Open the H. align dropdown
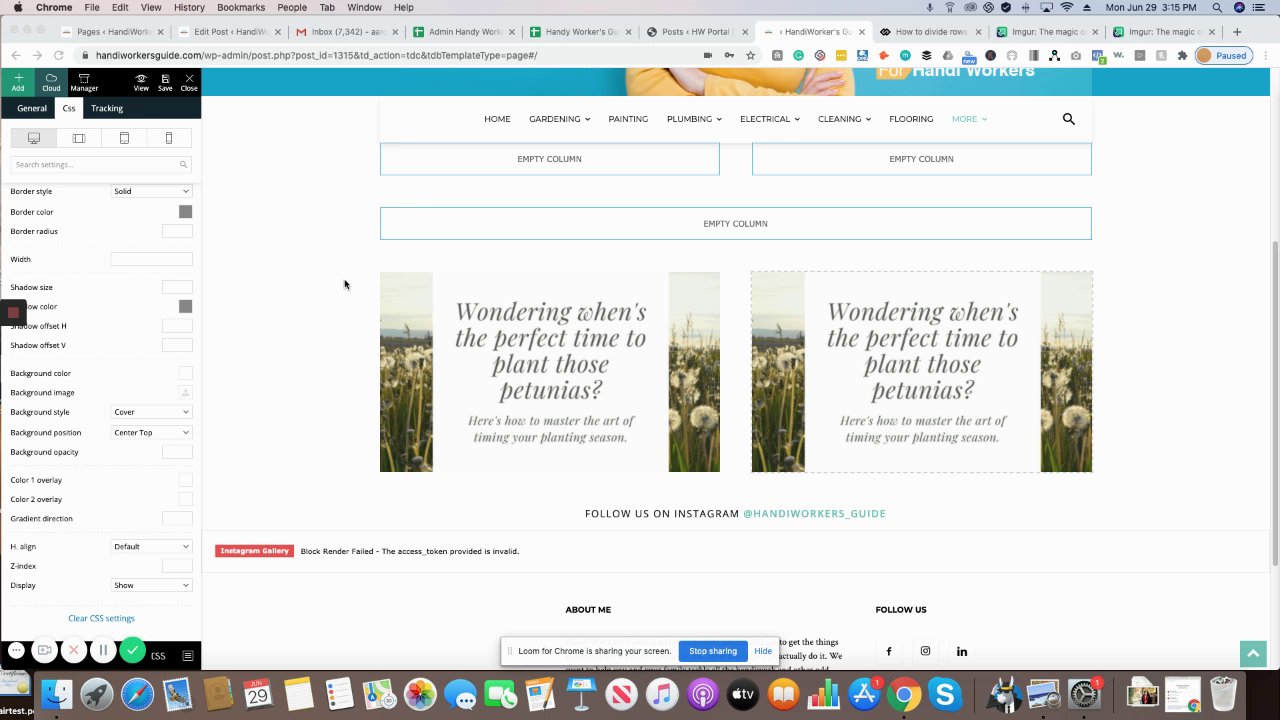Screen dimensions: 1280x720 [x=151, y=546]
